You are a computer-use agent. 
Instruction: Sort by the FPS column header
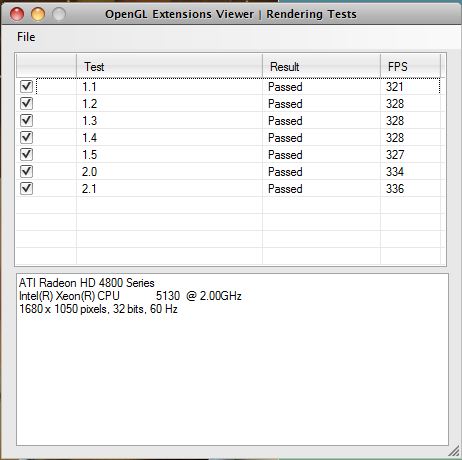[410, 66]
